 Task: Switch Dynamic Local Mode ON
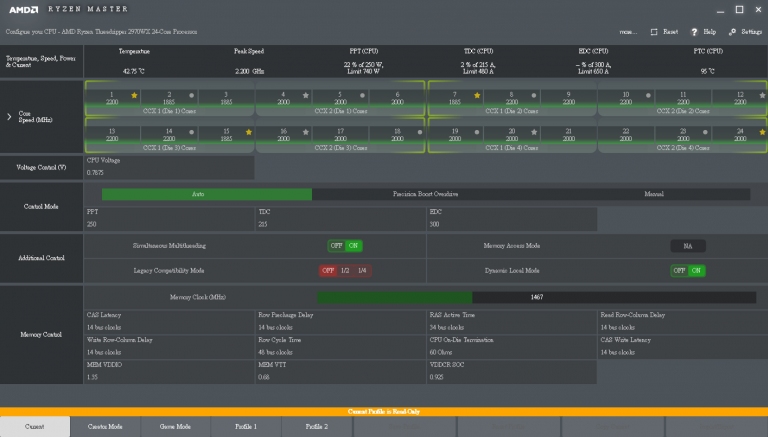(x=696, y=270)
